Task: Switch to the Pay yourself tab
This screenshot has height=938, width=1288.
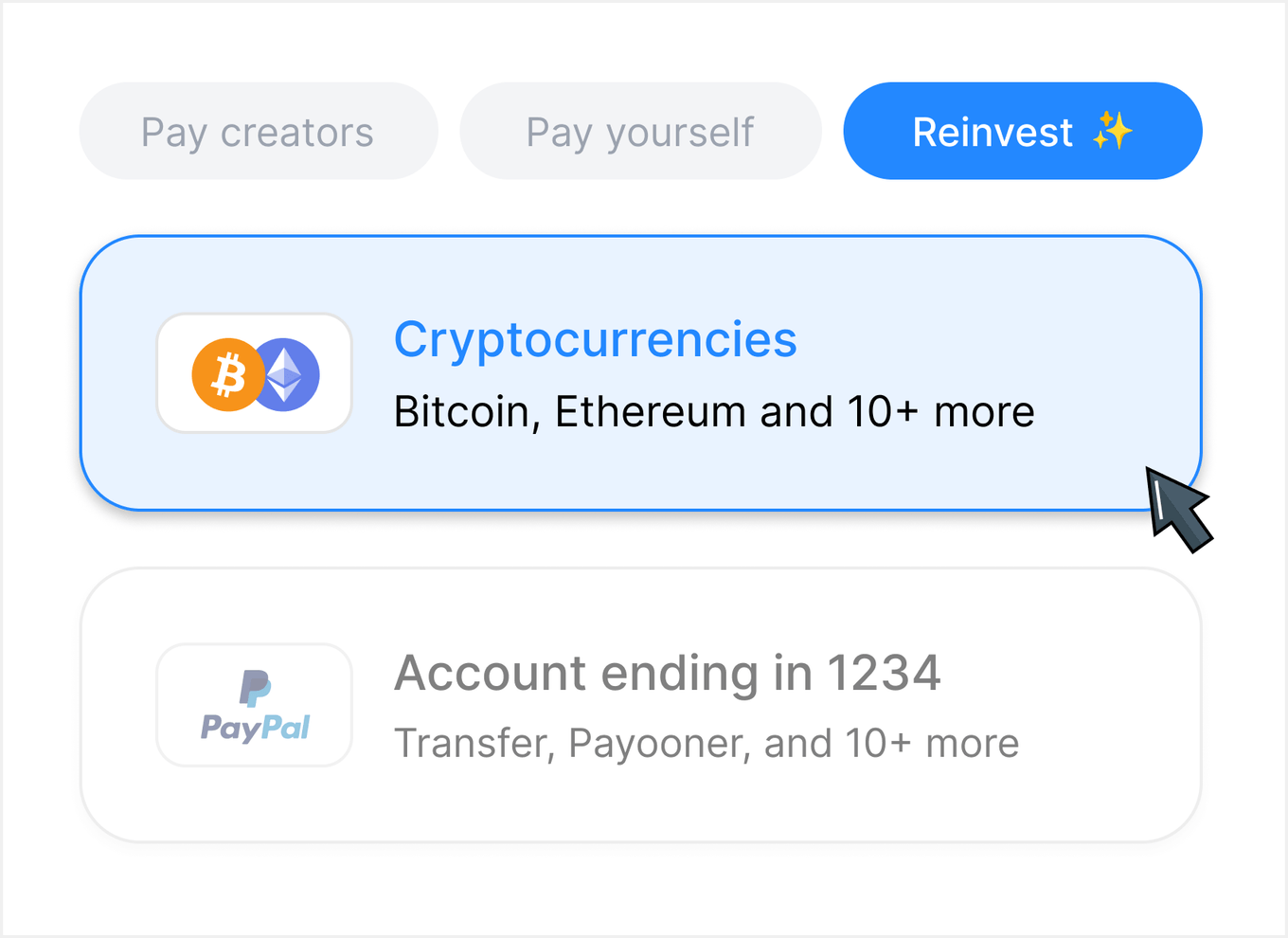Action: coord(640,131)
